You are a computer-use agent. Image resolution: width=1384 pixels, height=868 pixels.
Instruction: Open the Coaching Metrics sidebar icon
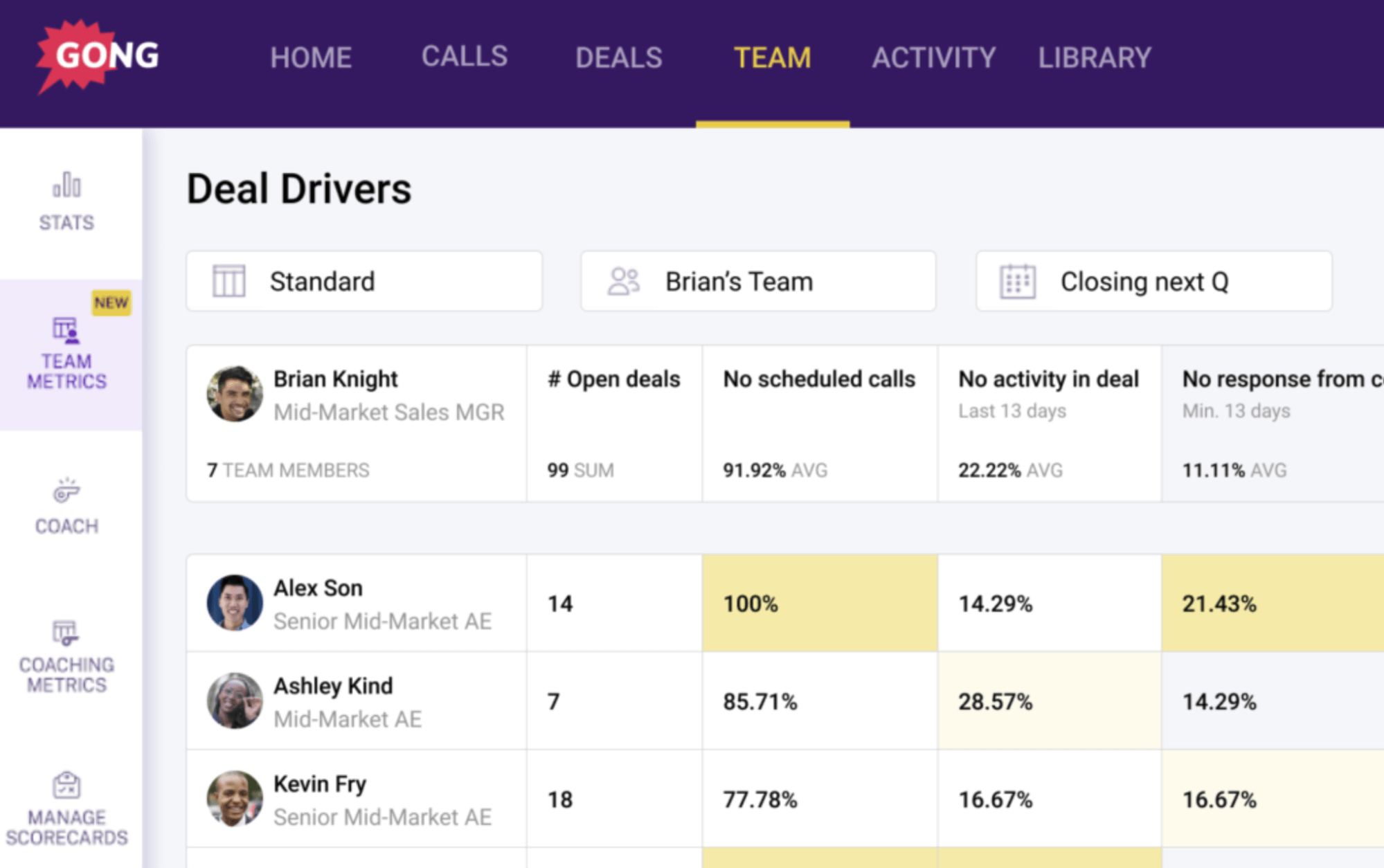(66, 633)
